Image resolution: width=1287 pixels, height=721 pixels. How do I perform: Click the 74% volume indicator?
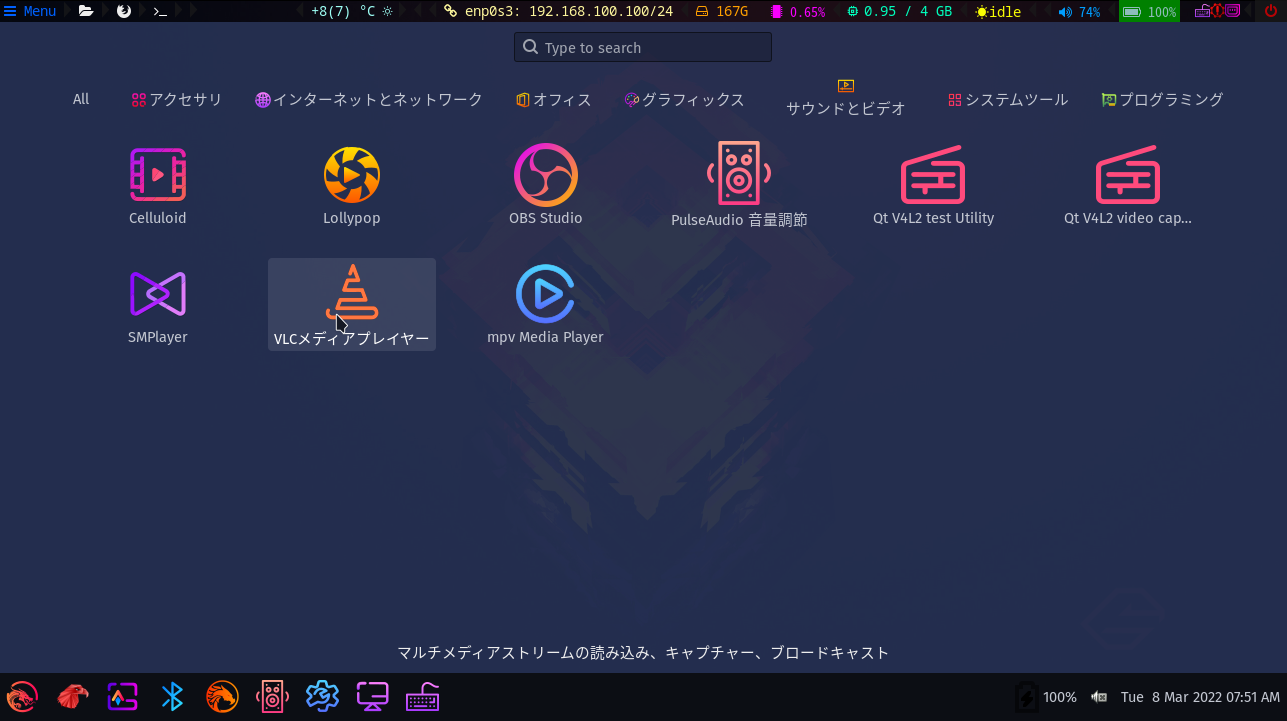pos(1079,12)
